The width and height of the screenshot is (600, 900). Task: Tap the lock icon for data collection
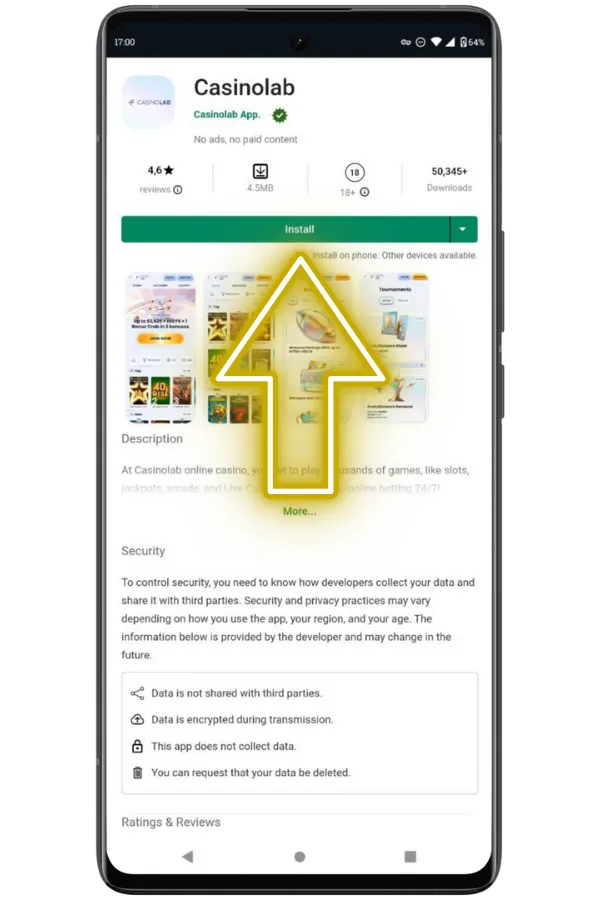coord(137,746)
